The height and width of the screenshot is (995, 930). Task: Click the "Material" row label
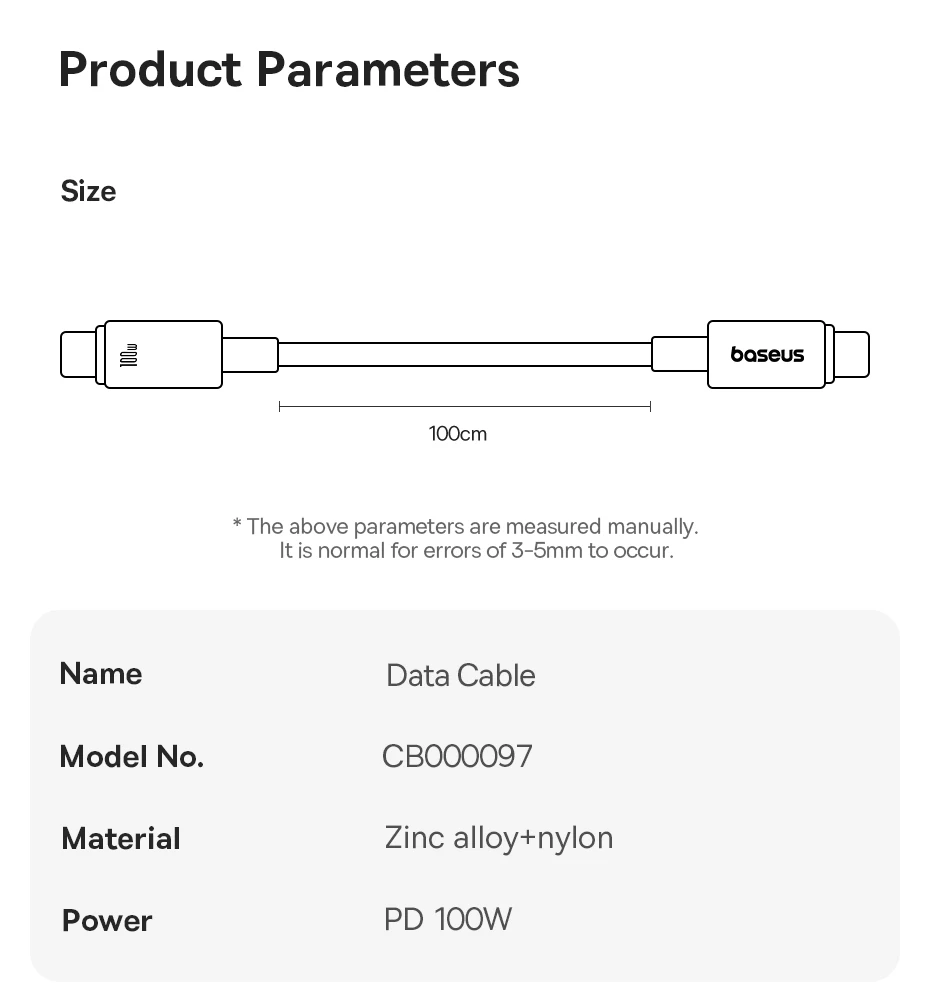pyautogui.click(x=121, y=839)
